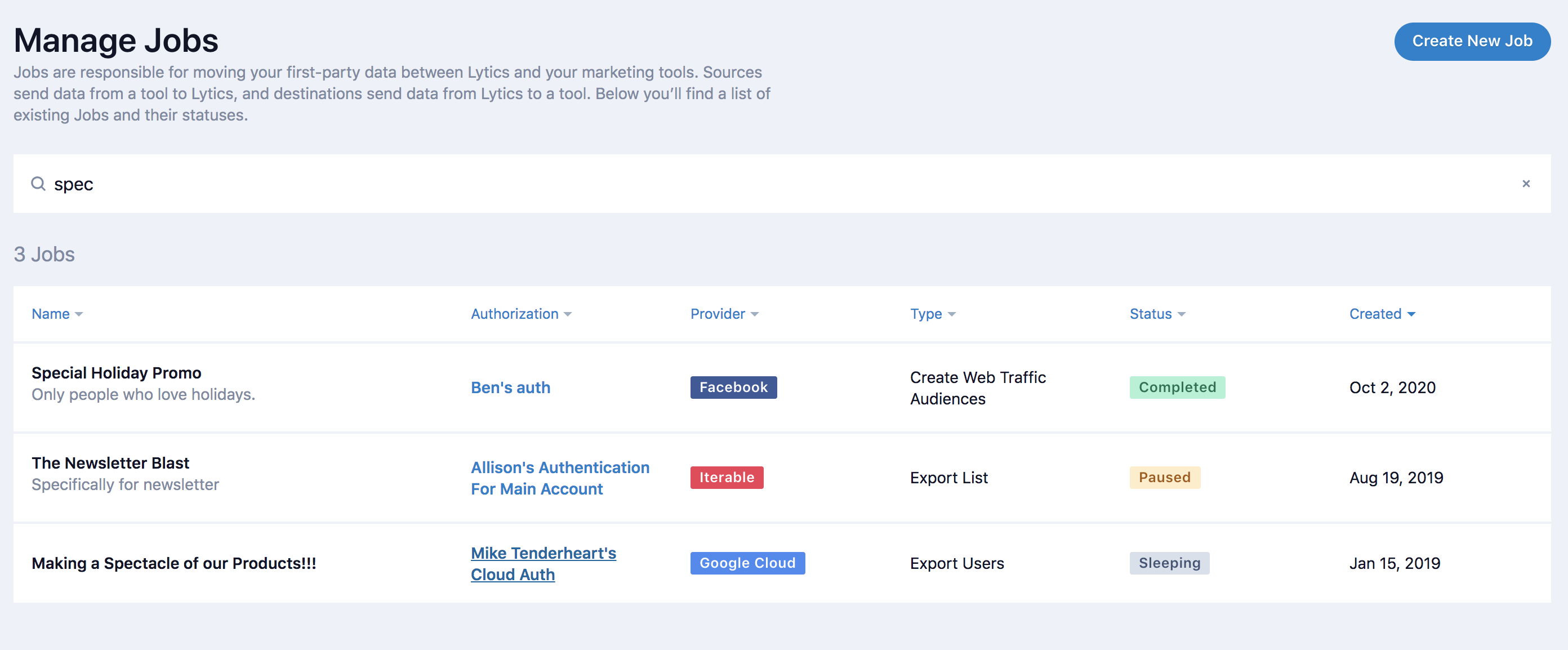Image resolution: width=1568 pixels, height=650 pixels.
Task: Click the Google Cloud provider badge
Action: 747,564
